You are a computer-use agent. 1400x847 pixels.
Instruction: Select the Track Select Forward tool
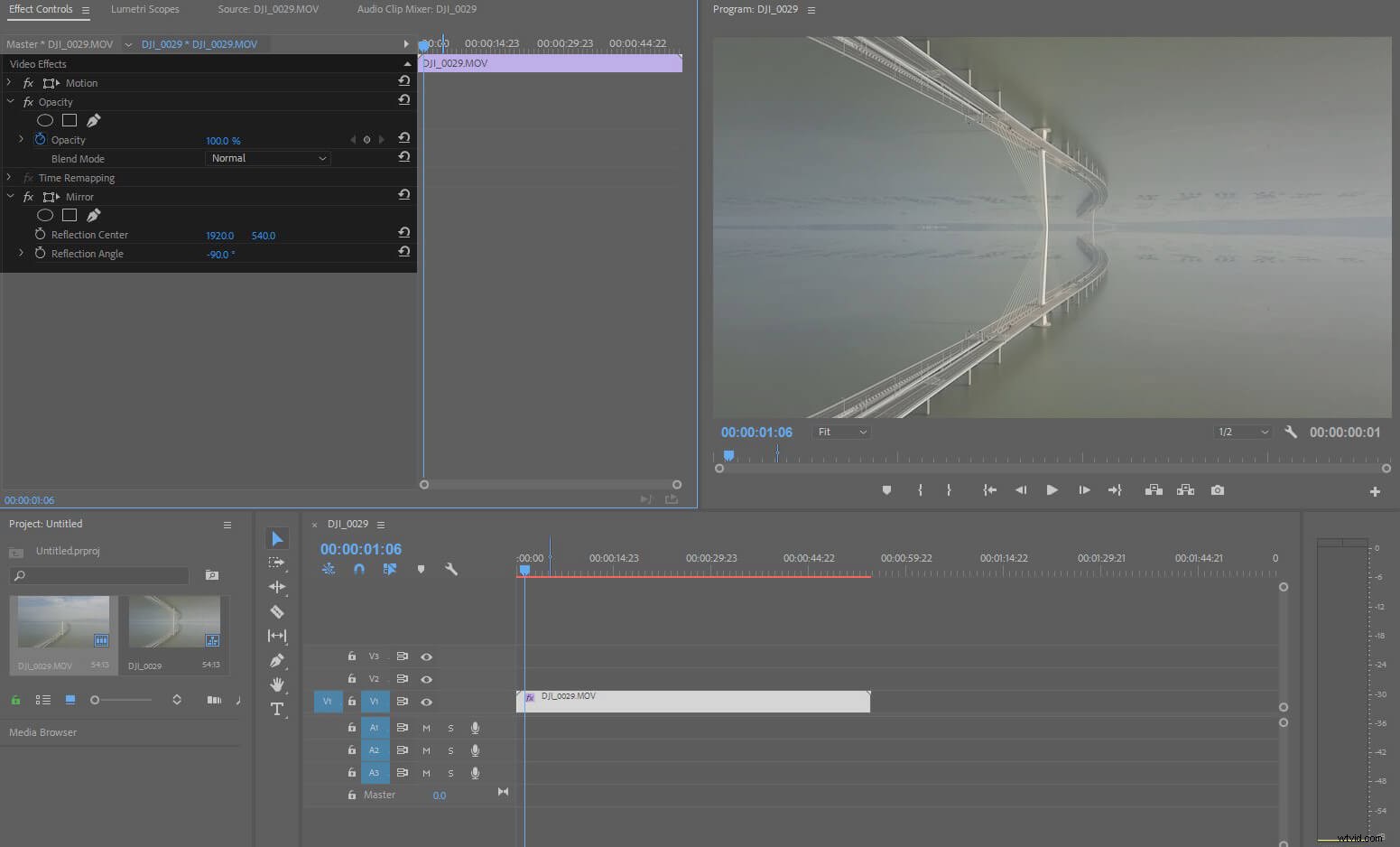point(277,562)
